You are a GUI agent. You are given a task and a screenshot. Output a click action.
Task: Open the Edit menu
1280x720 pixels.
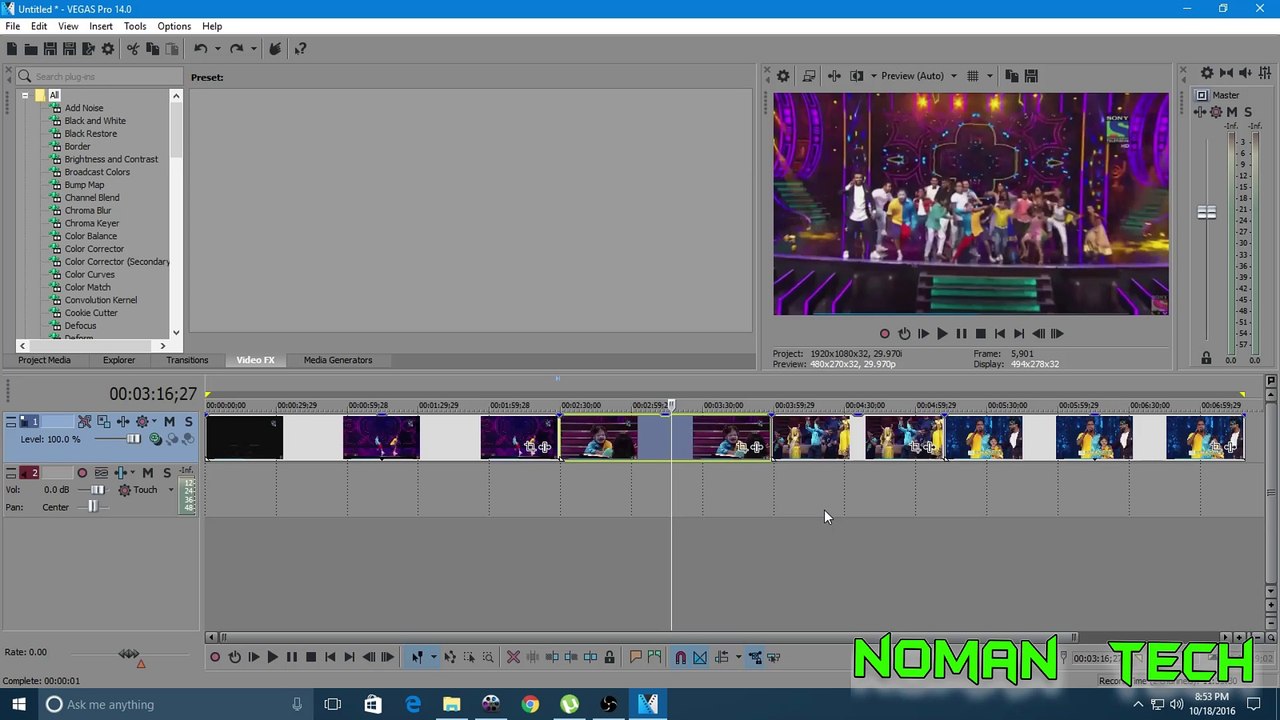39,26
